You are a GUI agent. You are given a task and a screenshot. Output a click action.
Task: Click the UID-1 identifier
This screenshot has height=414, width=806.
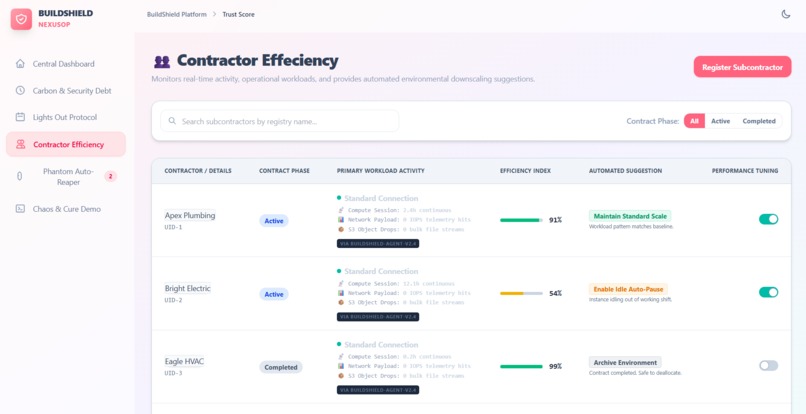(173, 227)
